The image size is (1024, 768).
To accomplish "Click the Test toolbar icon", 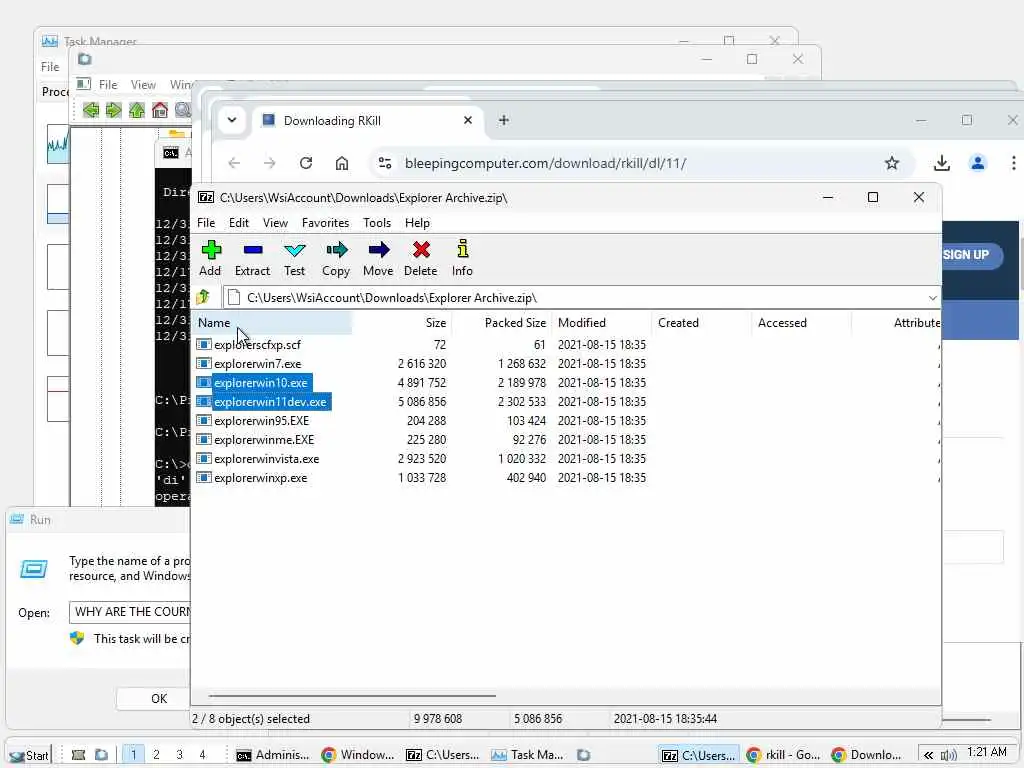I will pos(295,259).
